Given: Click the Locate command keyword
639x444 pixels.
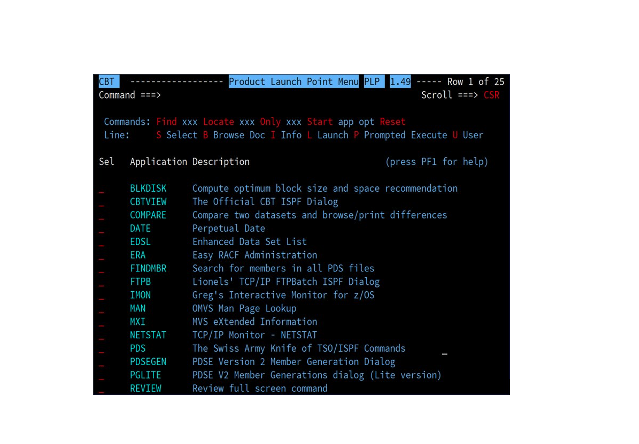Looking at the screenshot, I should coord(218,122).
